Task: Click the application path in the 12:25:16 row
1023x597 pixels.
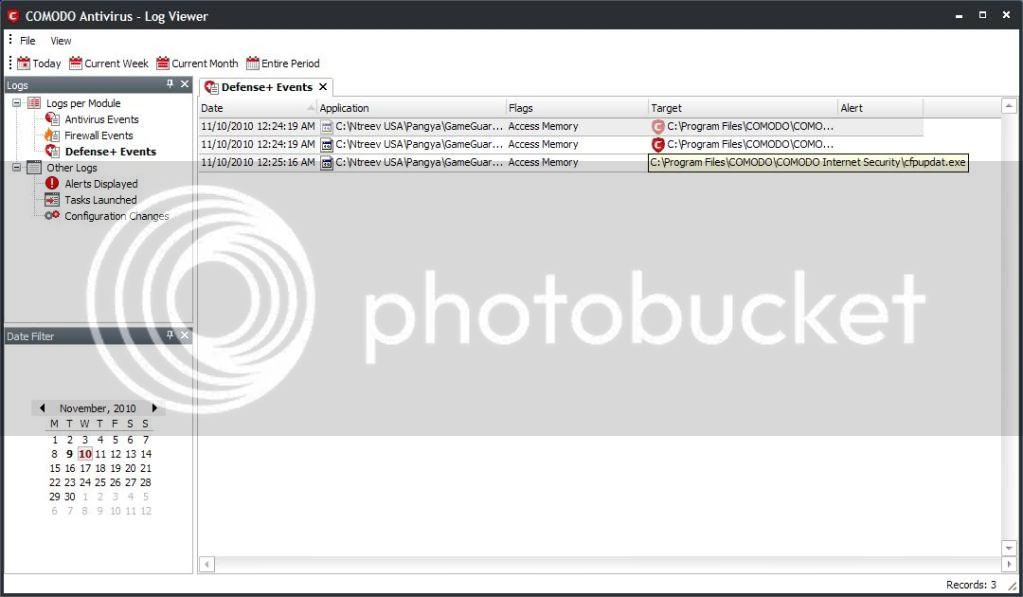Action: point(419,162)
